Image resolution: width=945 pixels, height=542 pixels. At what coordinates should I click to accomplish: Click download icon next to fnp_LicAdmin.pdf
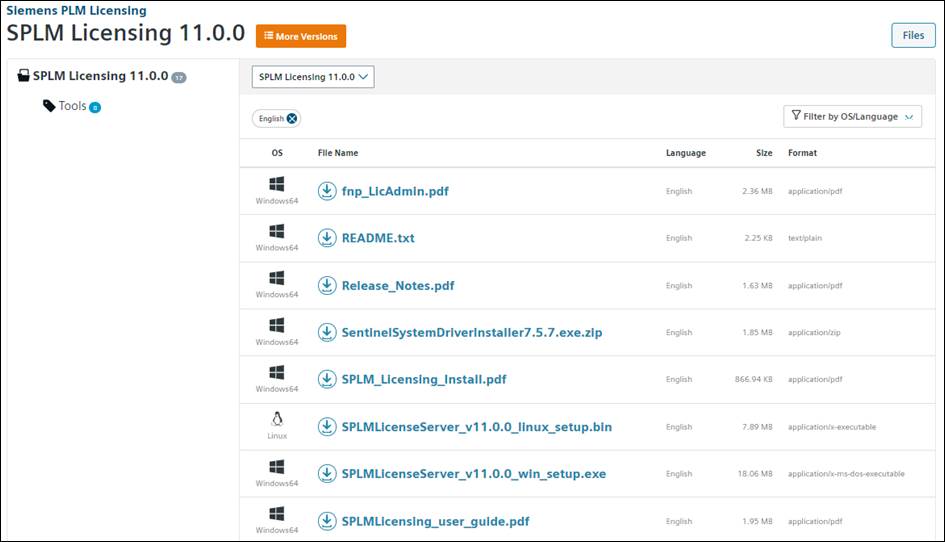tap(327, 191)
